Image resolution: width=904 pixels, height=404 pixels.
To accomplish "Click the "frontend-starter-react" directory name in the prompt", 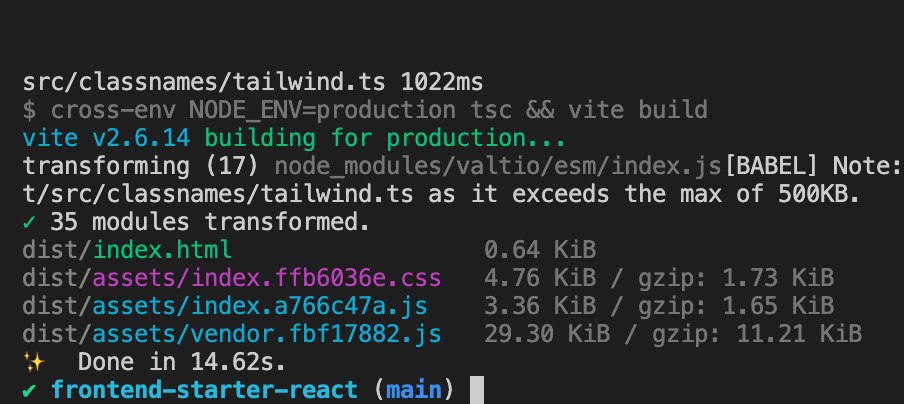I will (x=214, y=387).
